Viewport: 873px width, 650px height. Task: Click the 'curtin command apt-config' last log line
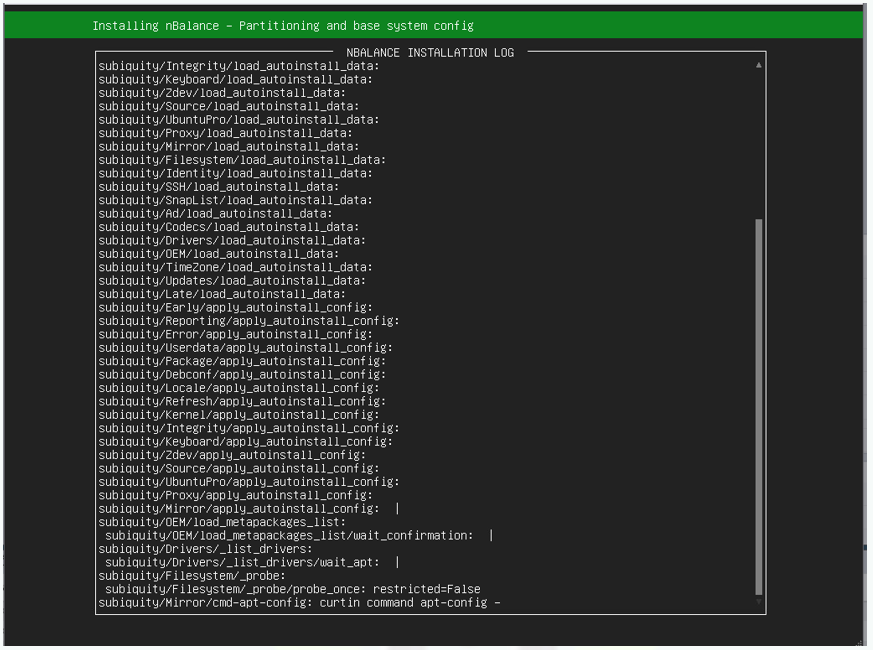299,603
